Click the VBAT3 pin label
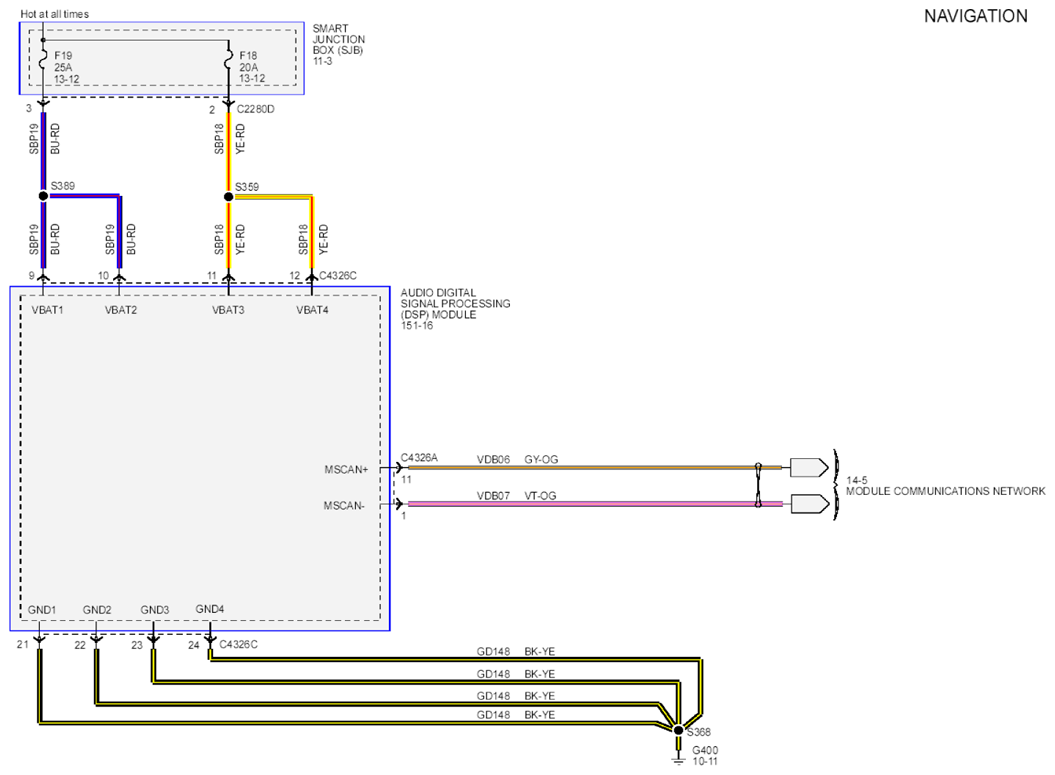The height and width of the screenshot is (775, 1055). click(228, 310)
